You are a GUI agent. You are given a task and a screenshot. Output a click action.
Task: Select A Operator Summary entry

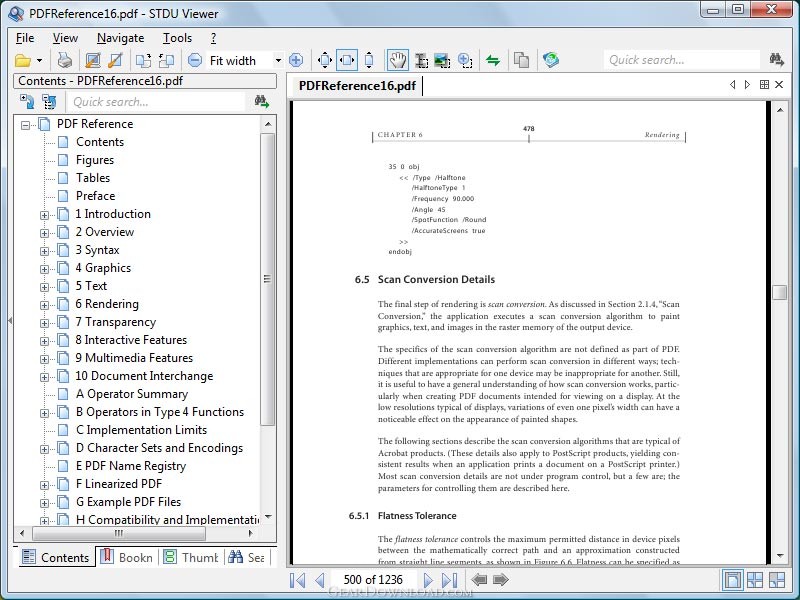pos(132,394)
